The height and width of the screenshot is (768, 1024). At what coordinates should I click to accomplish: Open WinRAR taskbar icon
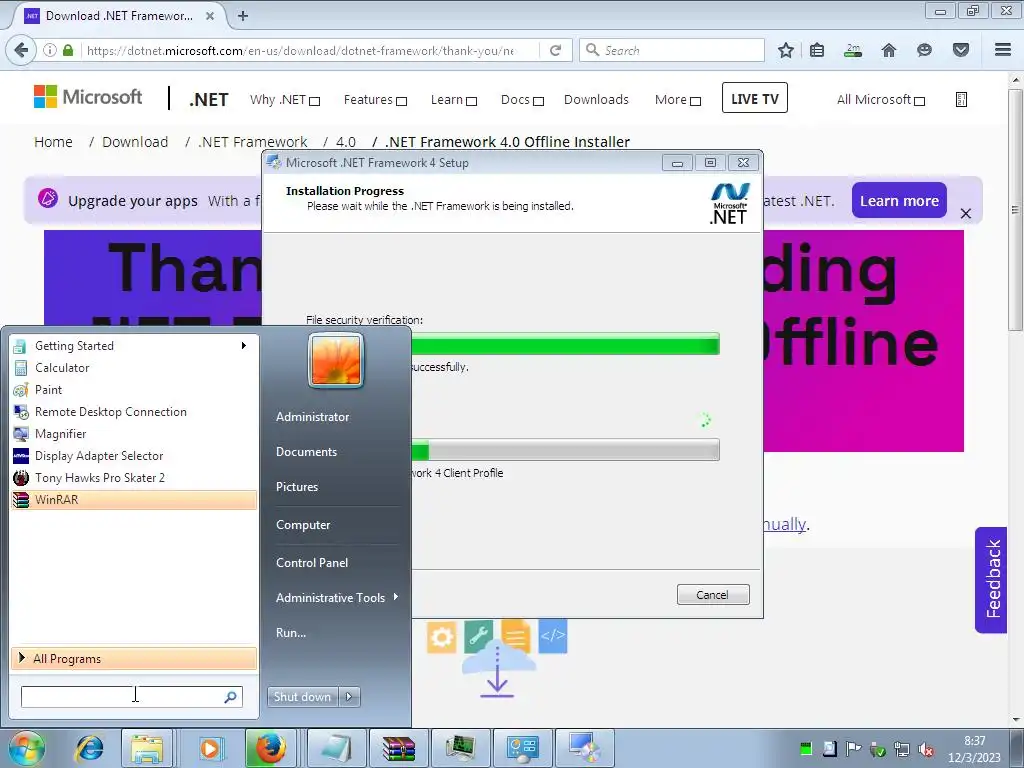398,748
